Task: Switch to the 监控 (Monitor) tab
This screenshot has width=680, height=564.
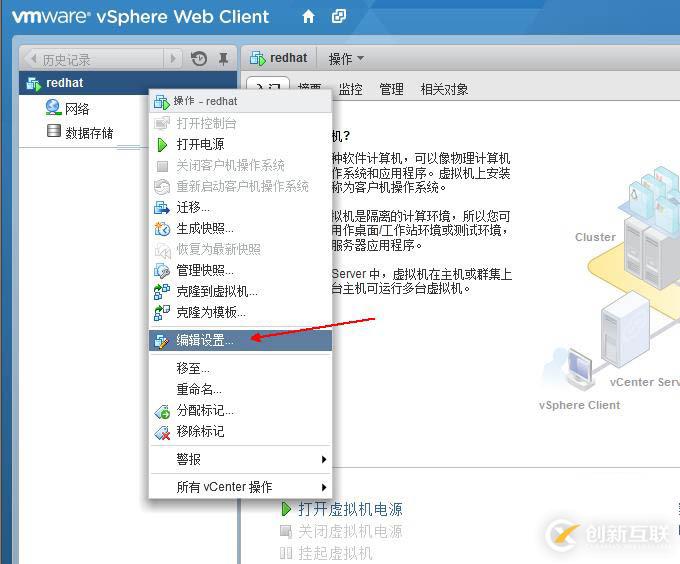Action: point(350,89)
